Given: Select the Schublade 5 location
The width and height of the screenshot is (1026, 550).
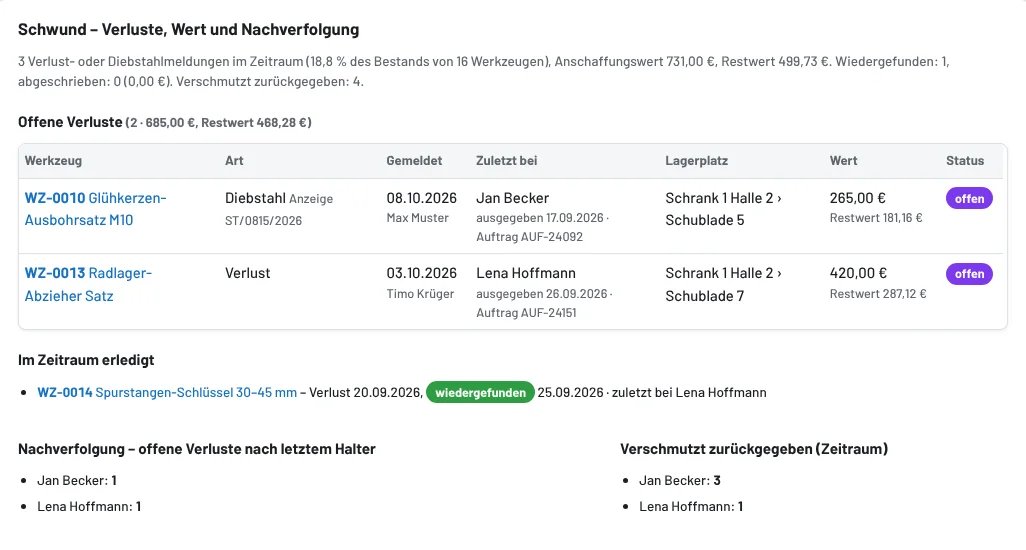Looking at the screenshot, I should [x=705, y=220].
